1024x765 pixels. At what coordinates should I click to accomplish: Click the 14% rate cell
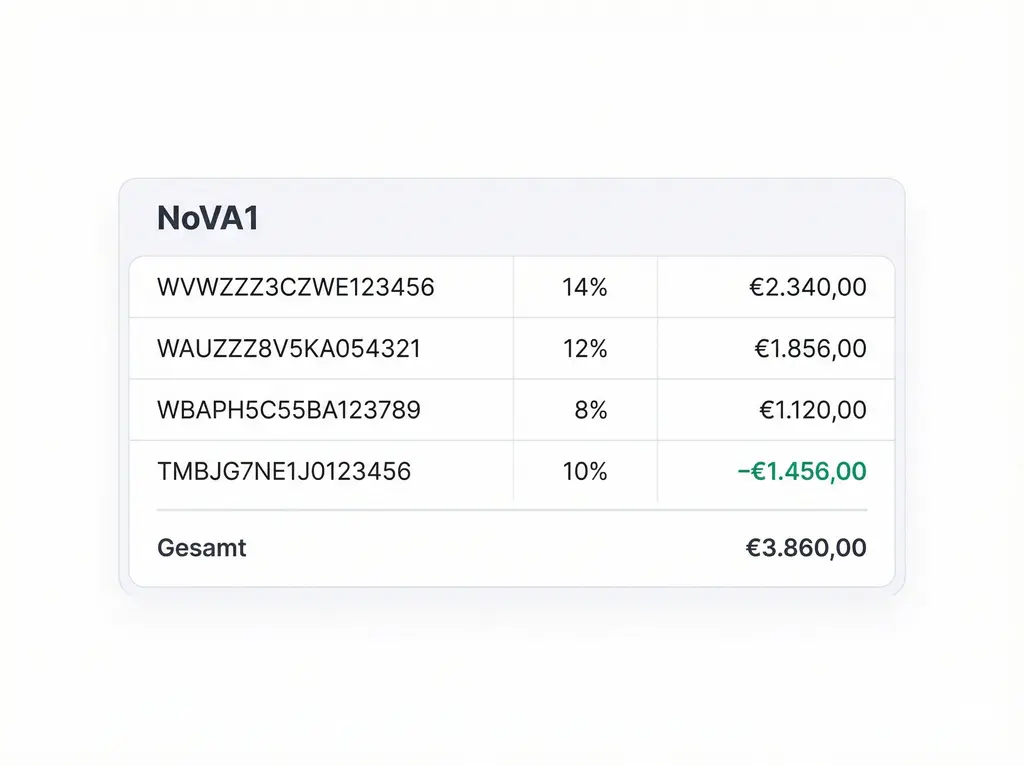coord(585,288)
